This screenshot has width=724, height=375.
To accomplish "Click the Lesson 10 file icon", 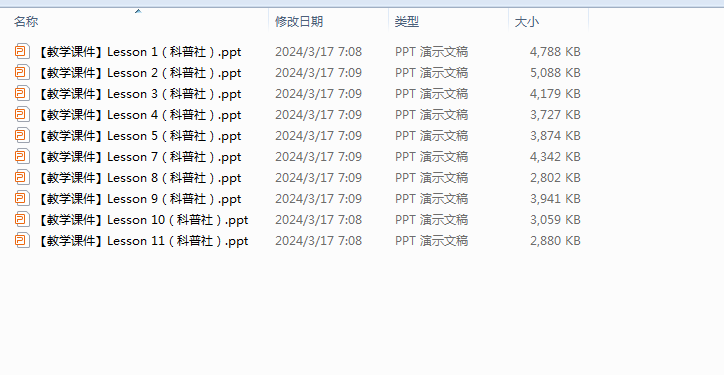I will pyautogui.click(x=22, y=219).
